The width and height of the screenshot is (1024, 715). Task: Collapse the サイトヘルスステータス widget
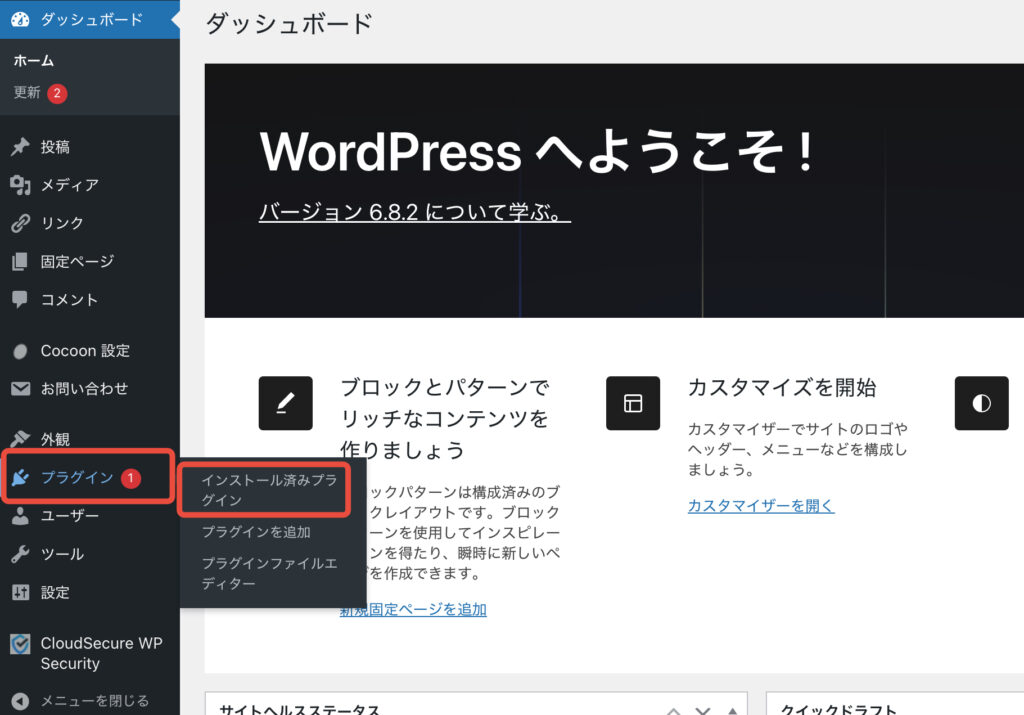(733, 710)
